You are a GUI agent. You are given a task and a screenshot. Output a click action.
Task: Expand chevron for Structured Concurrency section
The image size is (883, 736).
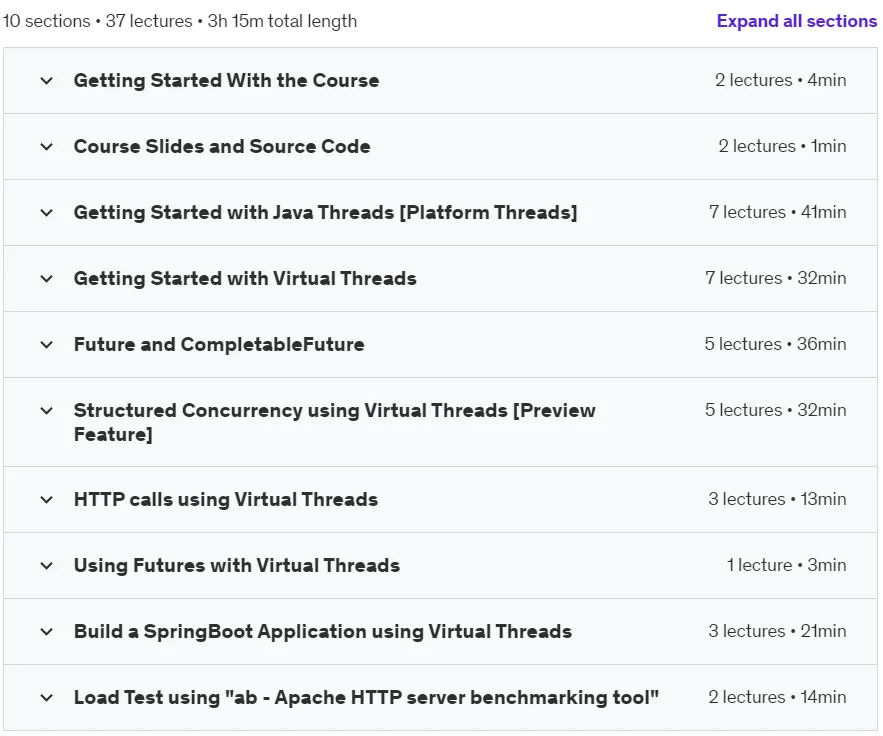pyautogui.click(x=47, y=411)
